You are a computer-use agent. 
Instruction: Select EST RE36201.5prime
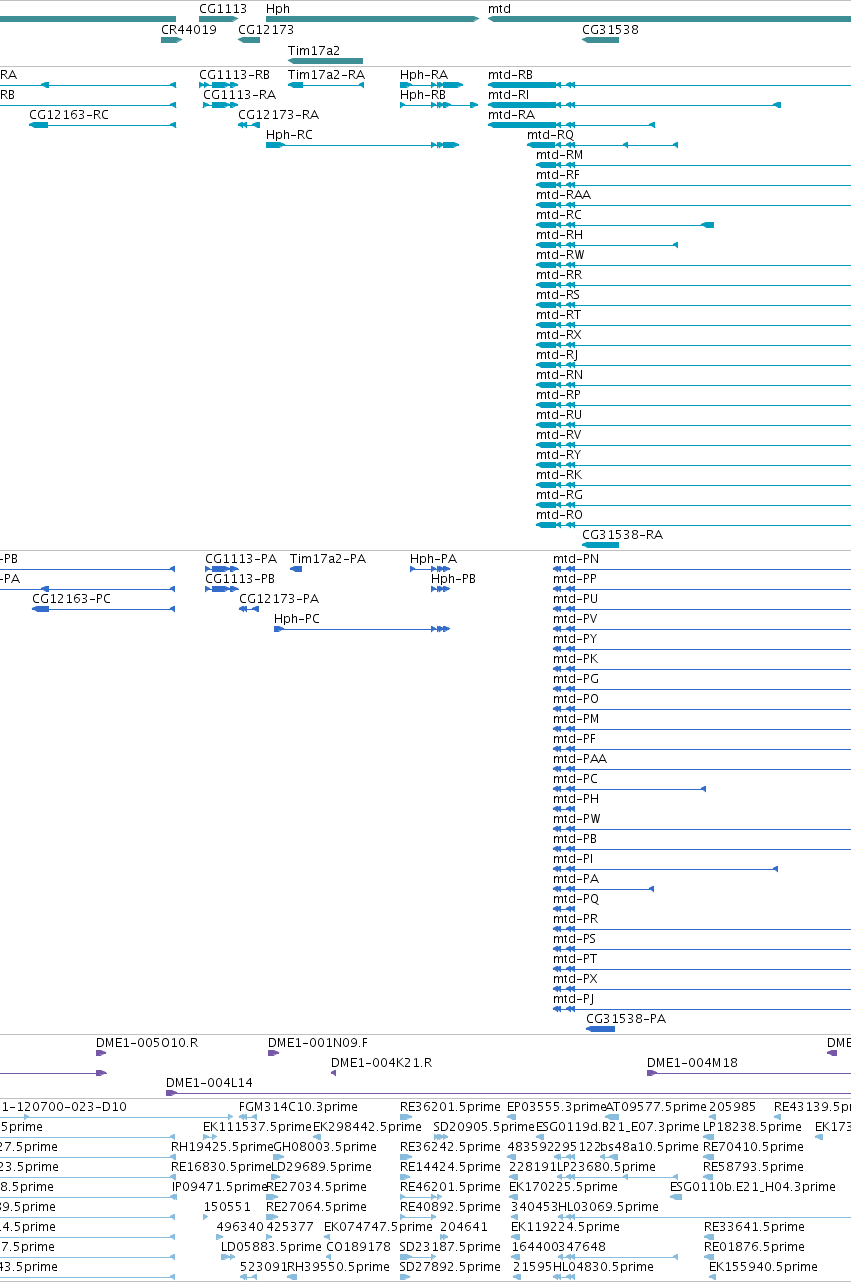(449, 1106)
